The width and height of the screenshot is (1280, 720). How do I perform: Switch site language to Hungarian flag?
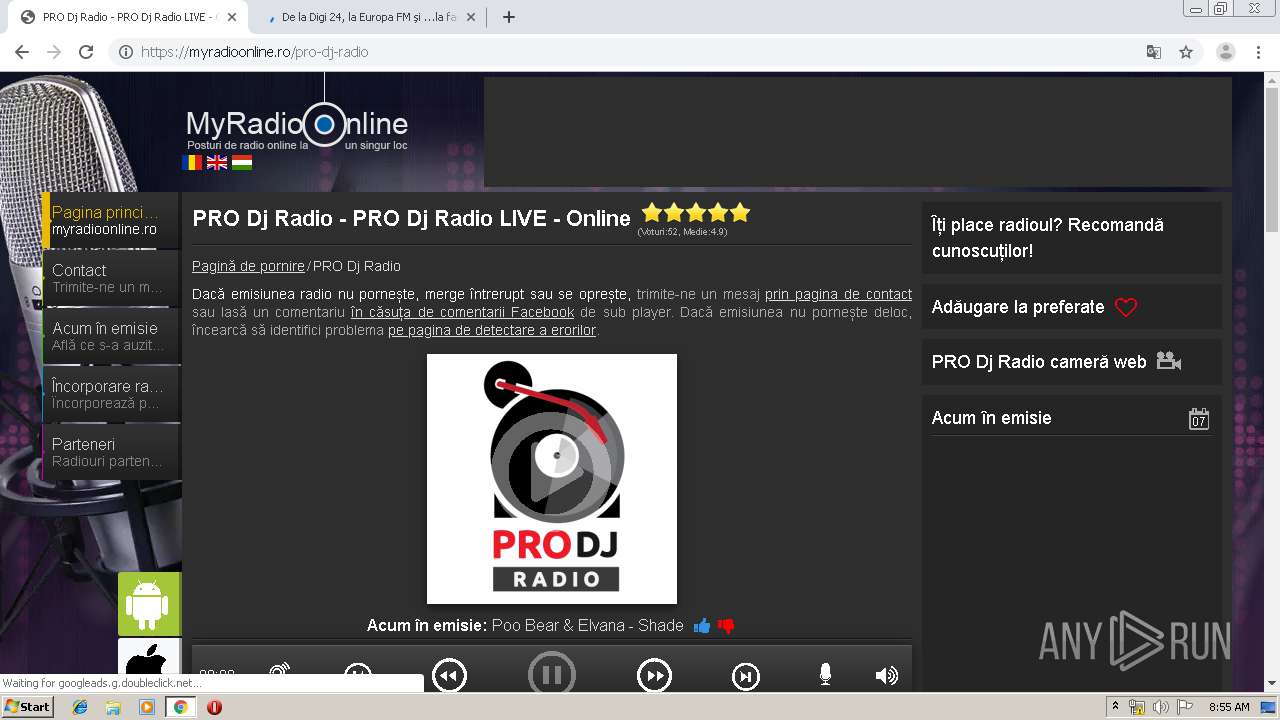(242, 162)
